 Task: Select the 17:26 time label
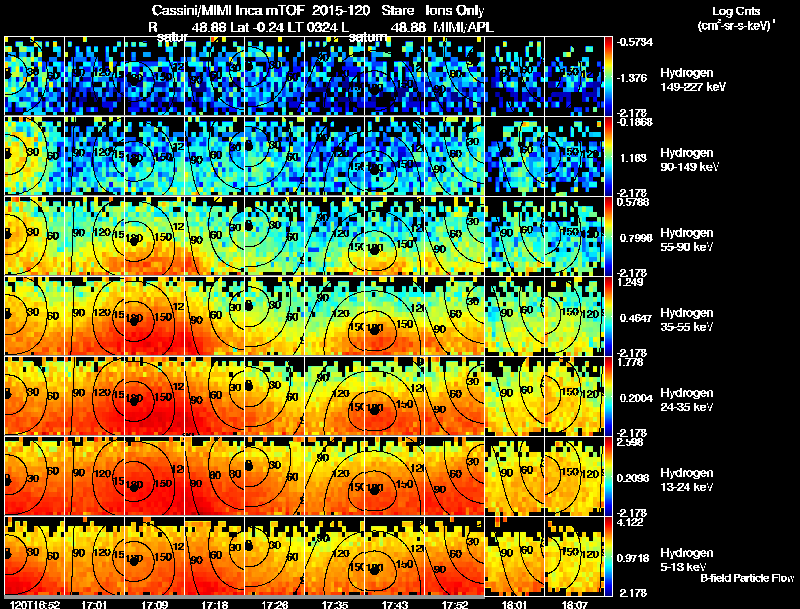pyautogui.click(x=274, y=604)
